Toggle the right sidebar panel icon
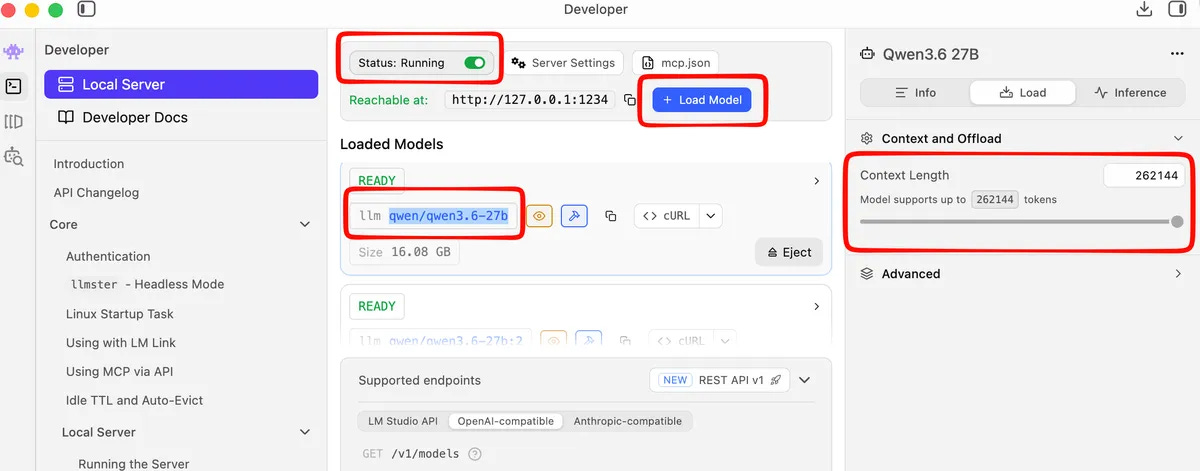1200x471 pixels. [x=1176, y=10]
